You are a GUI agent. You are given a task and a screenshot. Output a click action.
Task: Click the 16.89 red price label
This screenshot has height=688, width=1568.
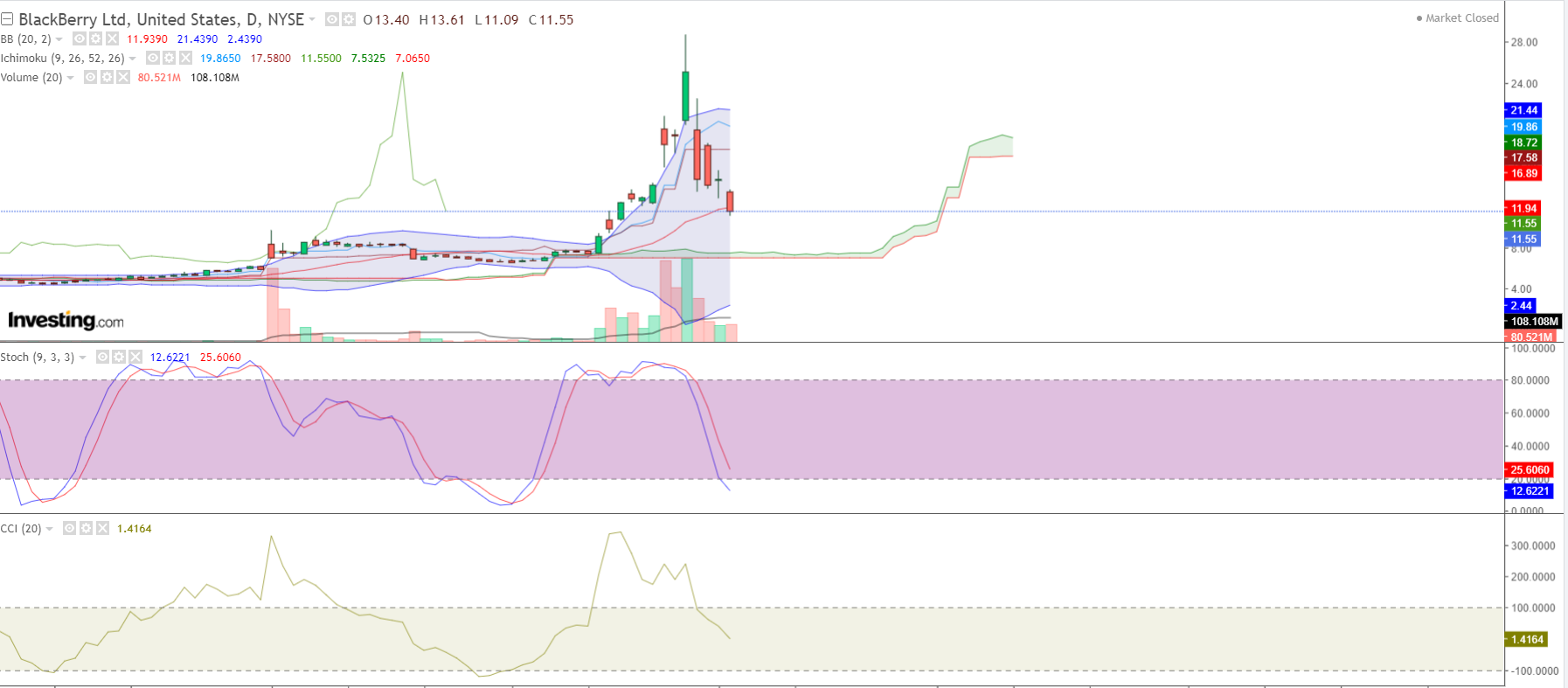1523,174
